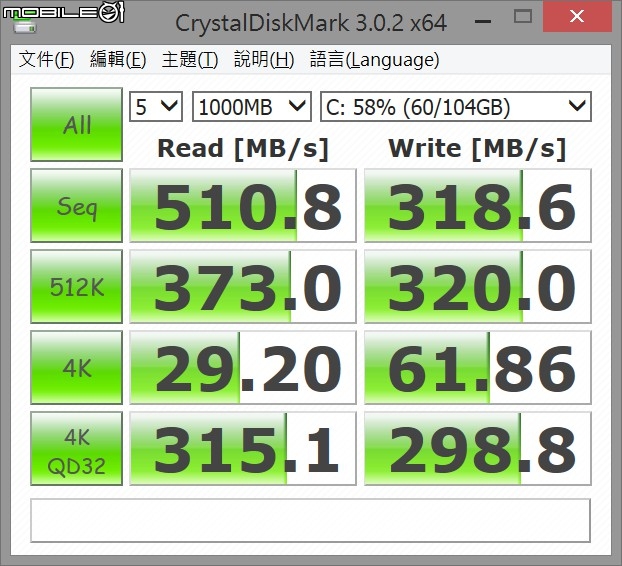
Task: Start all benchmarks with the All button
Action: coord(77,125)
